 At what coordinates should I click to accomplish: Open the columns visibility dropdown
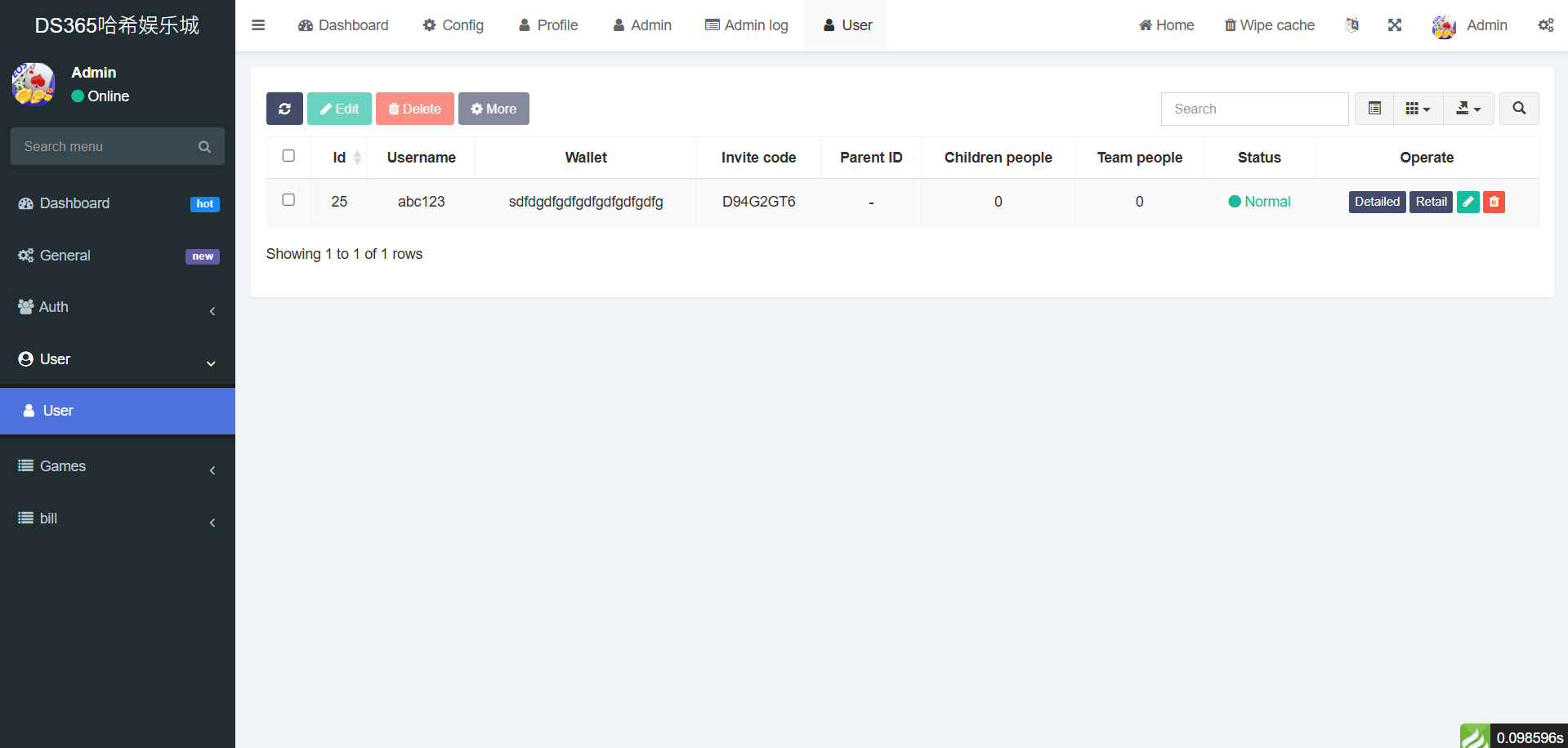tap(1418, 109)
